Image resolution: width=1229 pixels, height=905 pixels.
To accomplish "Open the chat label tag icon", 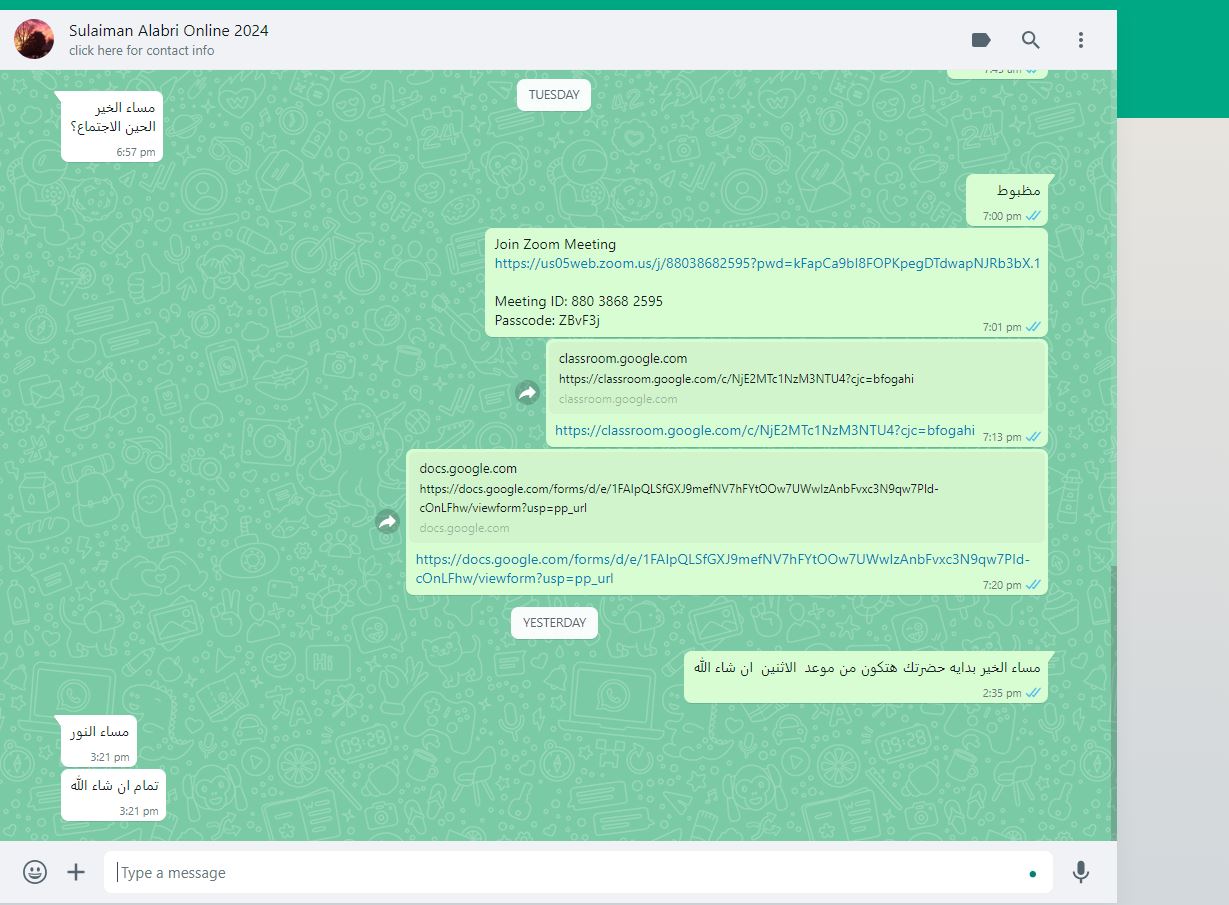I will point(981,40).
